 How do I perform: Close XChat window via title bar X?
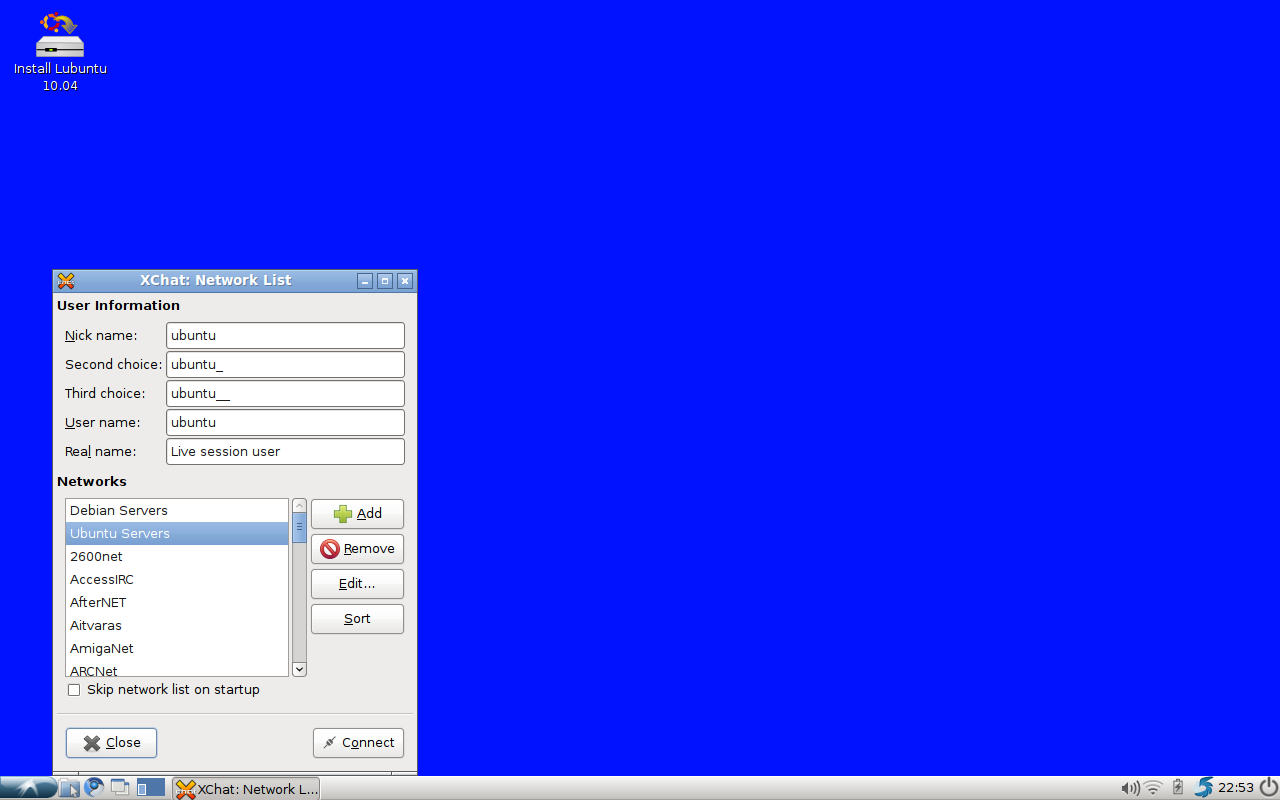[x=405, y=281]
